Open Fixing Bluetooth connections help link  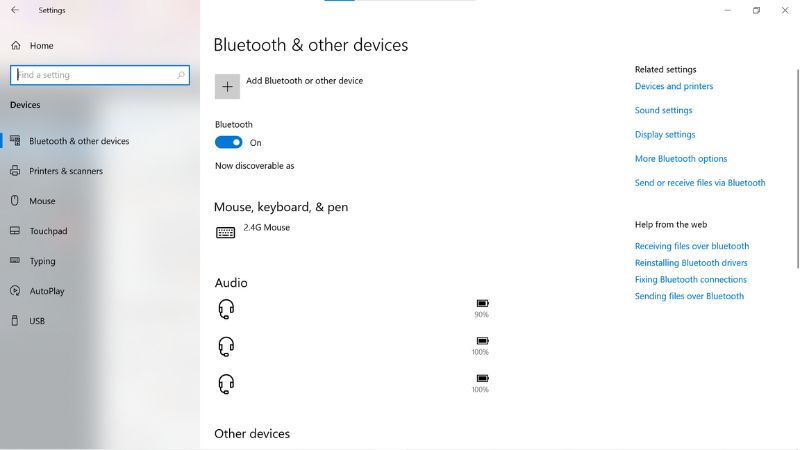click(x=690, y=280)
